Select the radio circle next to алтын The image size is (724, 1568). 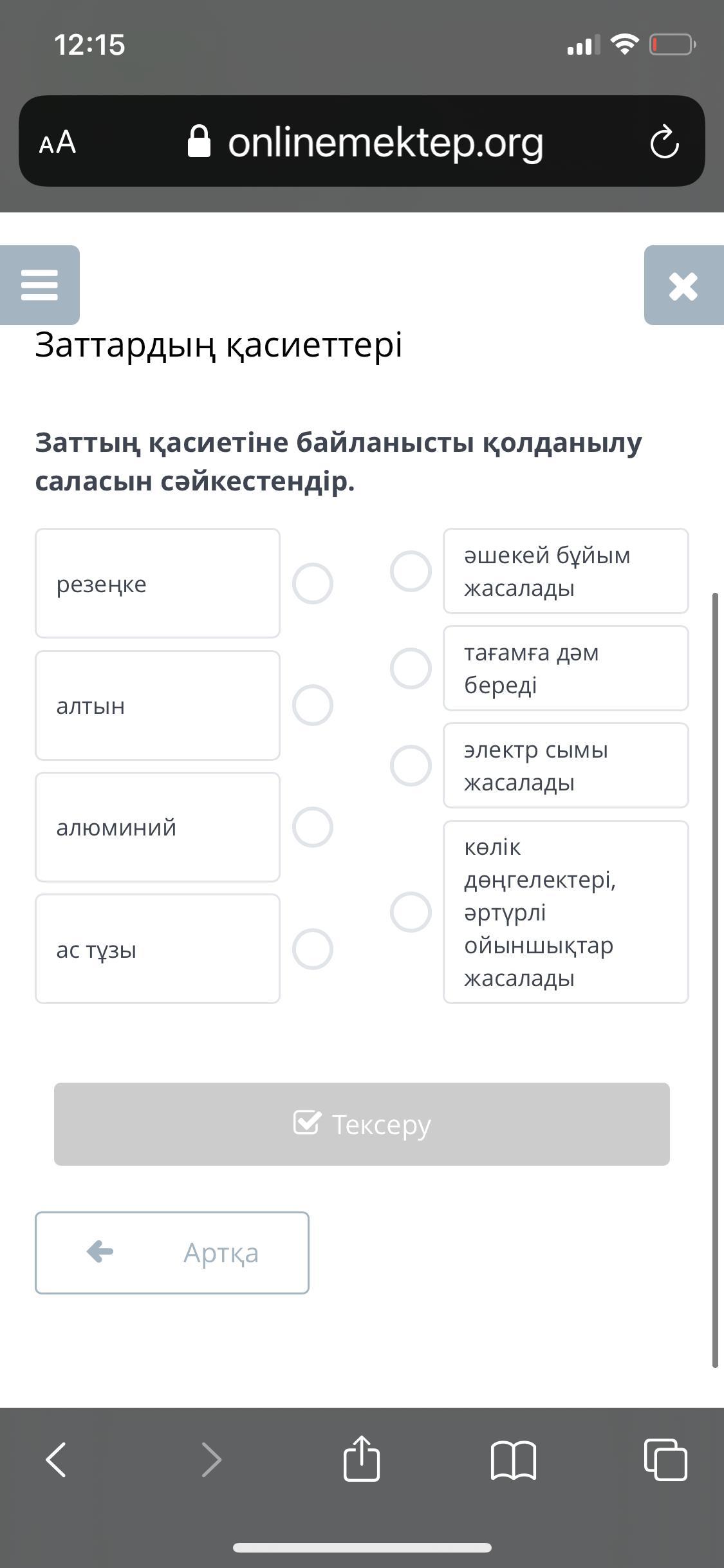tap(313, 705)
